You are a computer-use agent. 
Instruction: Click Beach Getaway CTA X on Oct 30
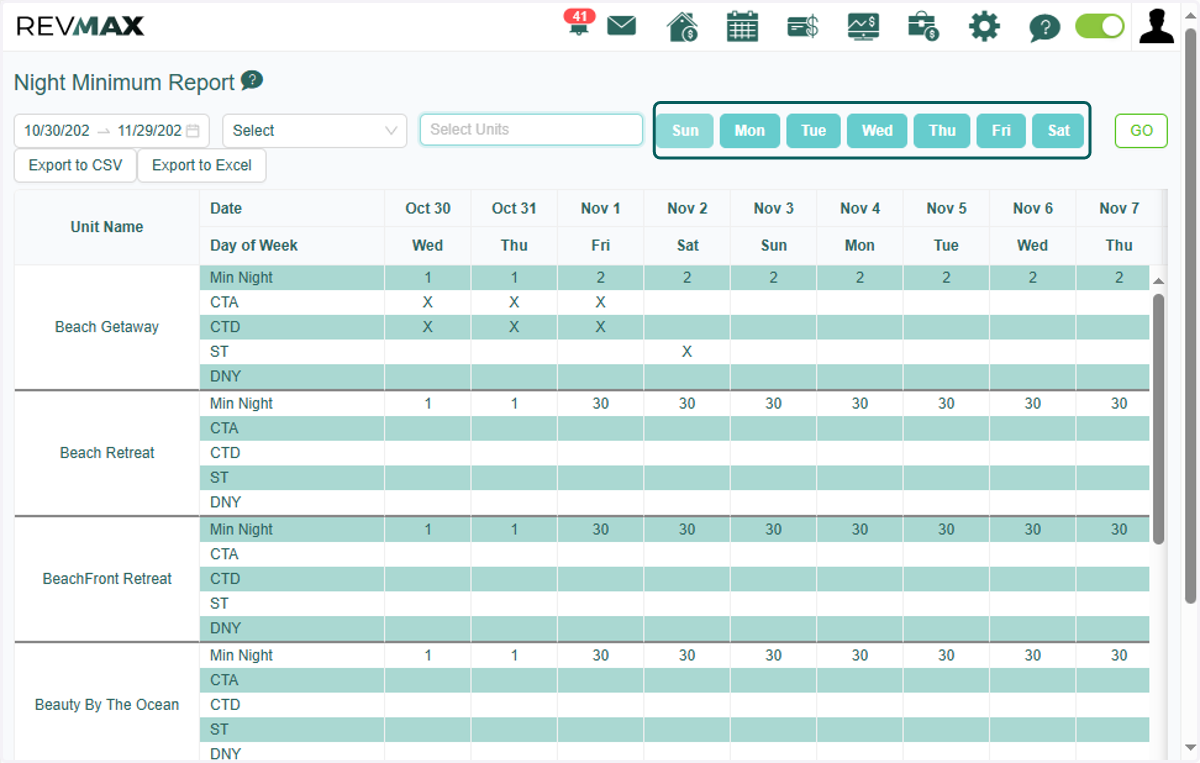(x=428, y=302)
